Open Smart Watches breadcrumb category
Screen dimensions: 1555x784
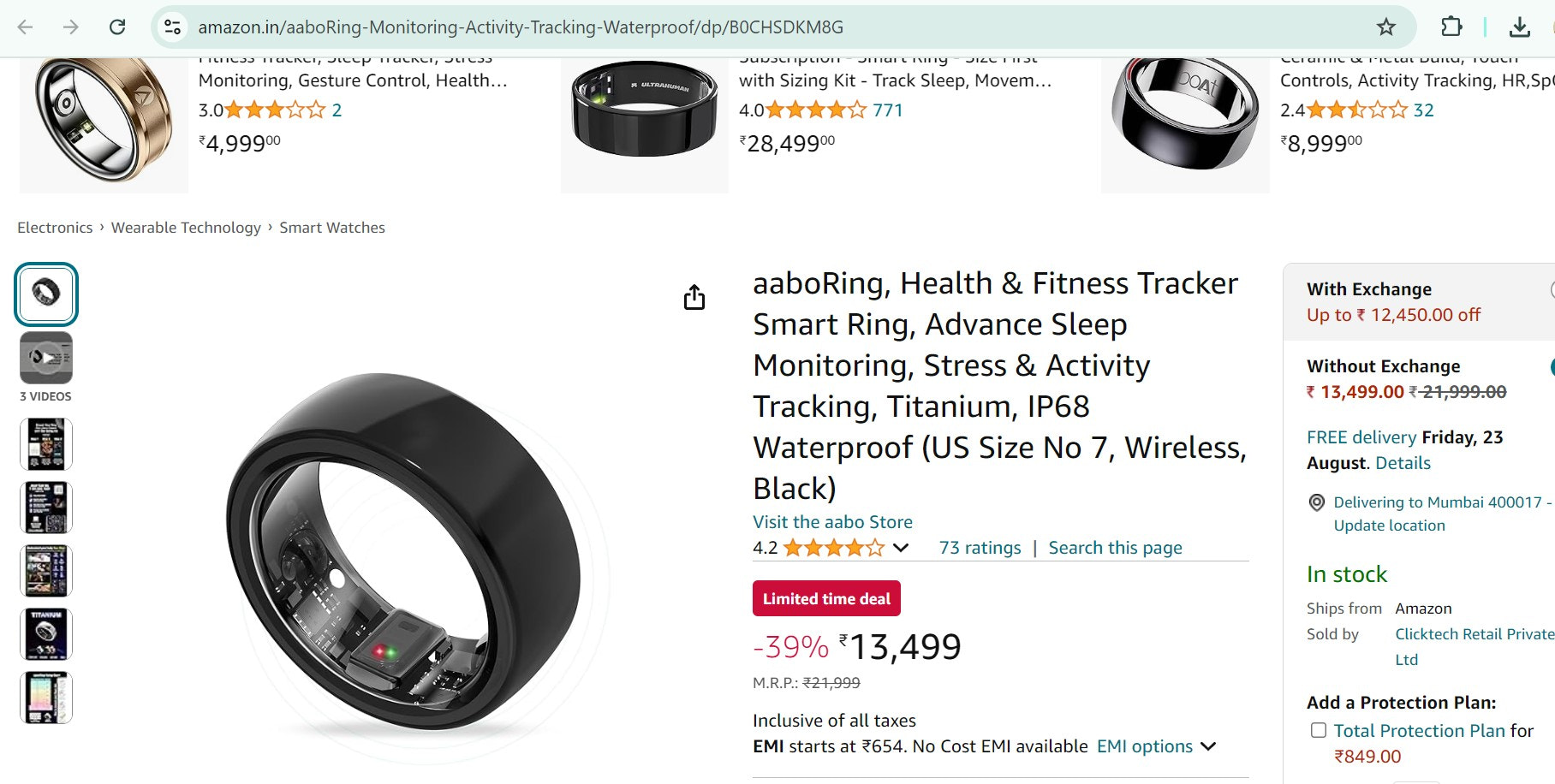click(332, 228)
